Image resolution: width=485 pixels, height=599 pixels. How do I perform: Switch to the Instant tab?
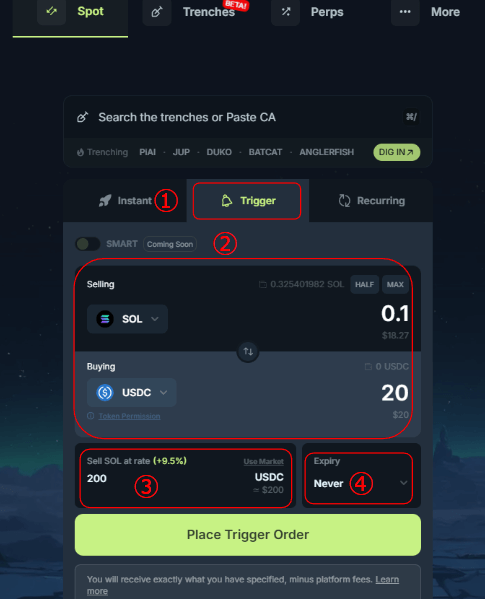(x=125, y=201)
